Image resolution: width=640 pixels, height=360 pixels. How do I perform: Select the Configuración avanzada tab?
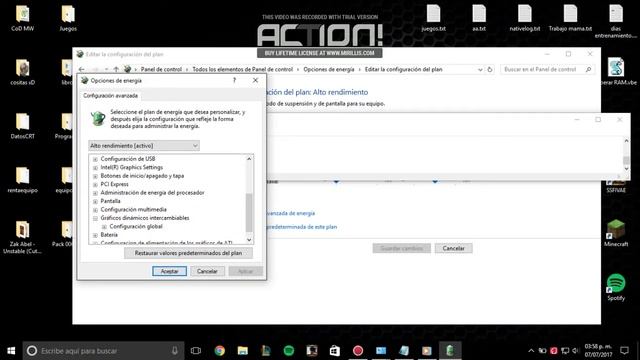point(110,96)
